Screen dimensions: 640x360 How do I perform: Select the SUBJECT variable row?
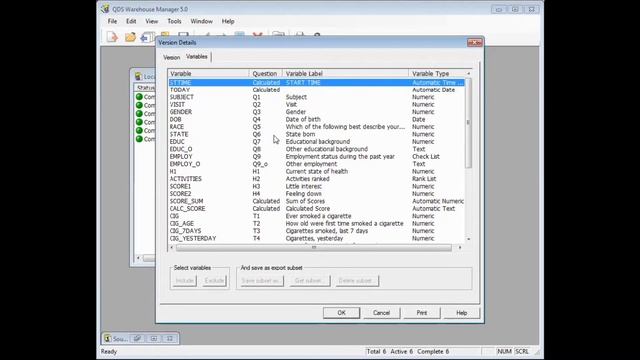[x=316, y=97]
